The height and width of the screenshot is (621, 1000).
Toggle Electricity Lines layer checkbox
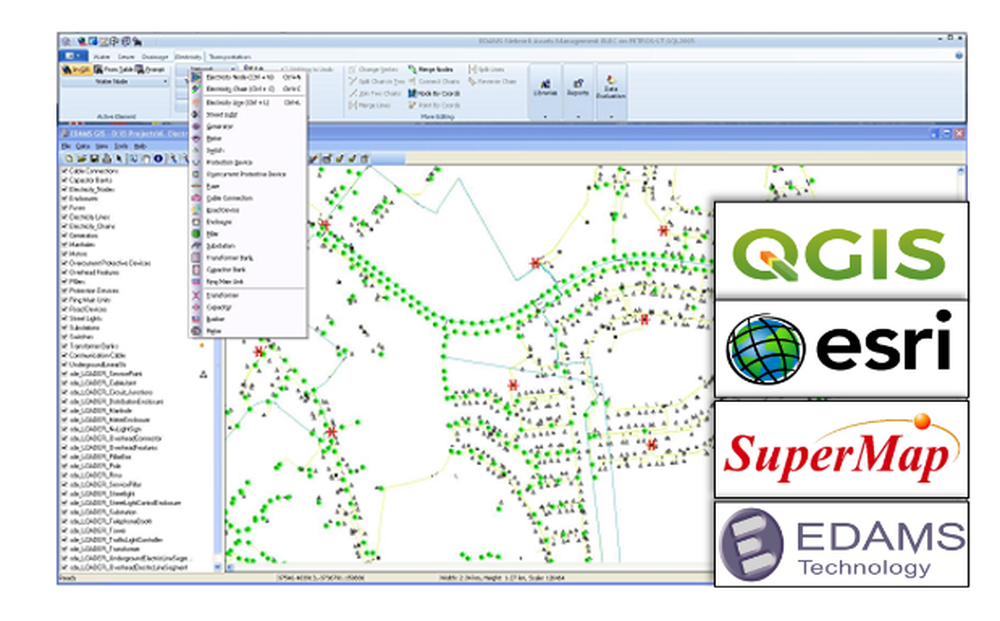pos(64,217)
